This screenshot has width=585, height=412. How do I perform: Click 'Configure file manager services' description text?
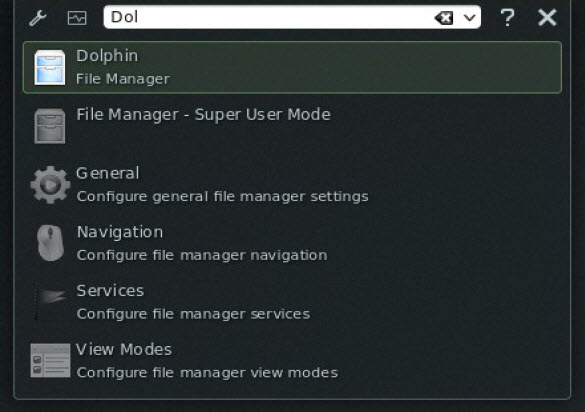coord(193,314)
